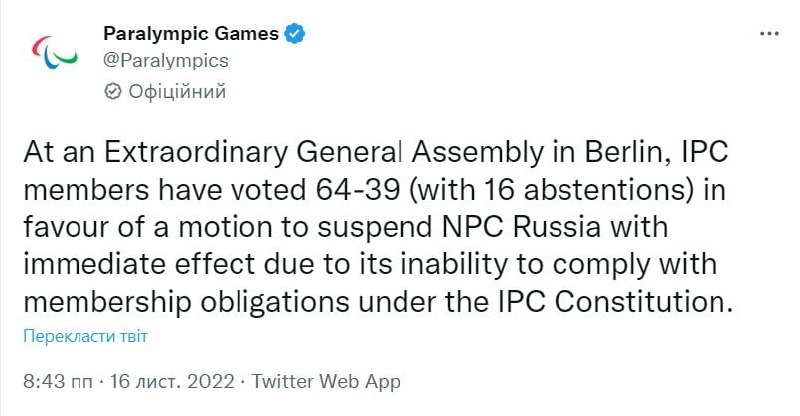The width and height of the screenshot is (800, 416).
Task: Click the gray checkmark icon beside Офіційний
Action: [x=113, y=92]
